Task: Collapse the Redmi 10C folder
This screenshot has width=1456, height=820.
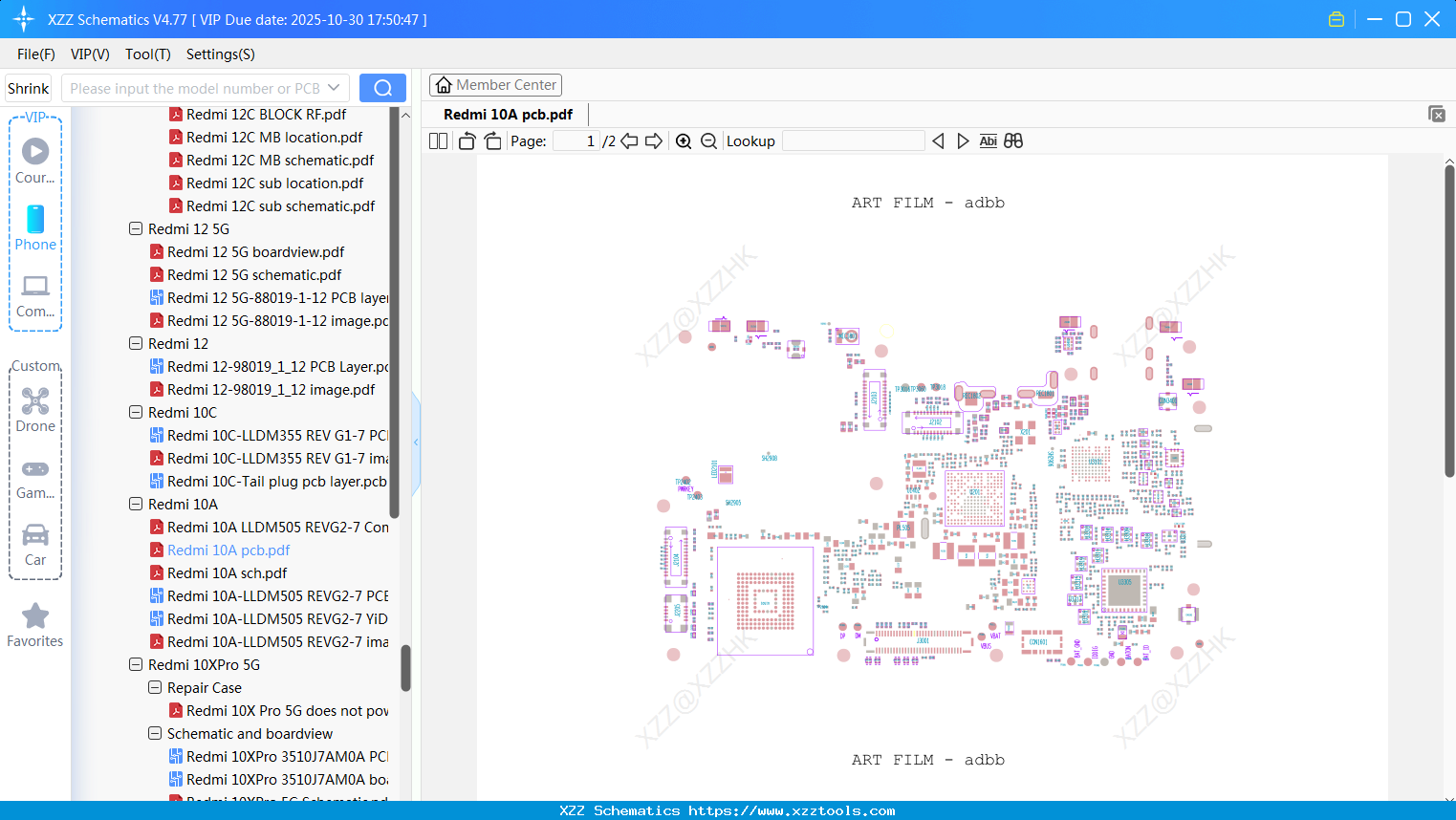Action: [136, 413]
